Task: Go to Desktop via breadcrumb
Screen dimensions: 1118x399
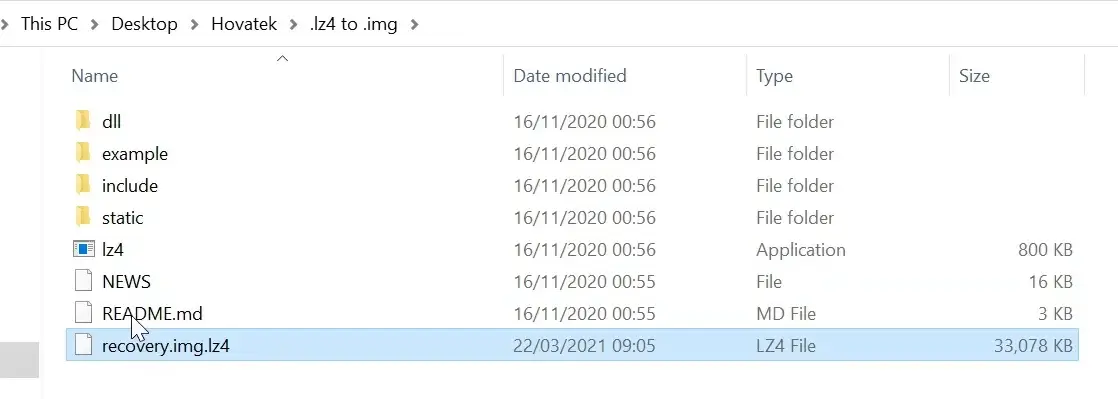Action: [x=144, y=24]
